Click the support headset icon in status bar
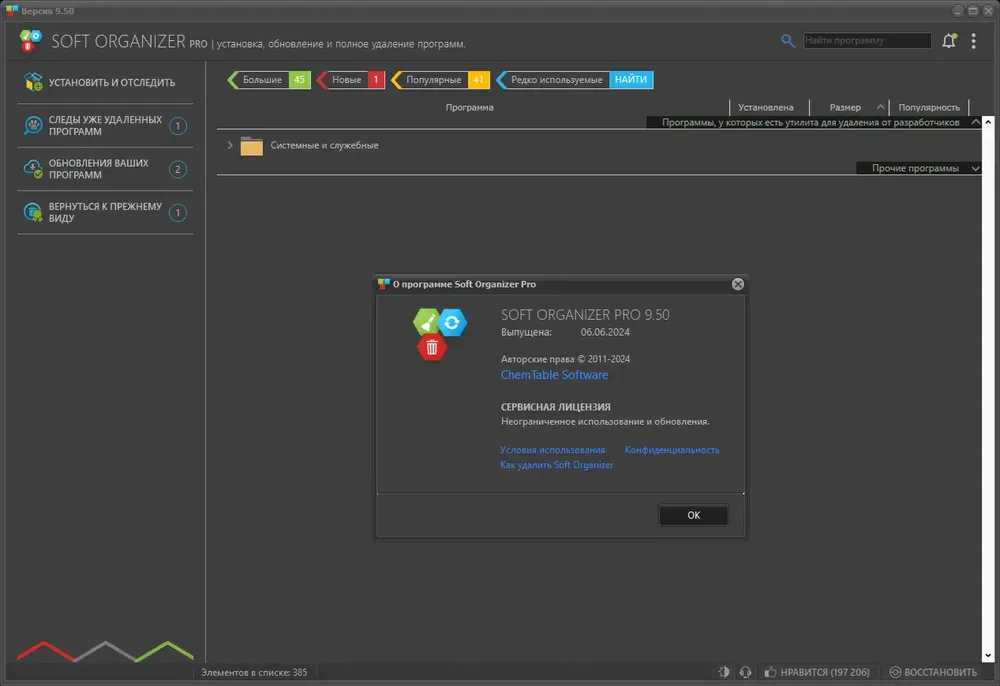1000x686 pixels. click(745, 672)
